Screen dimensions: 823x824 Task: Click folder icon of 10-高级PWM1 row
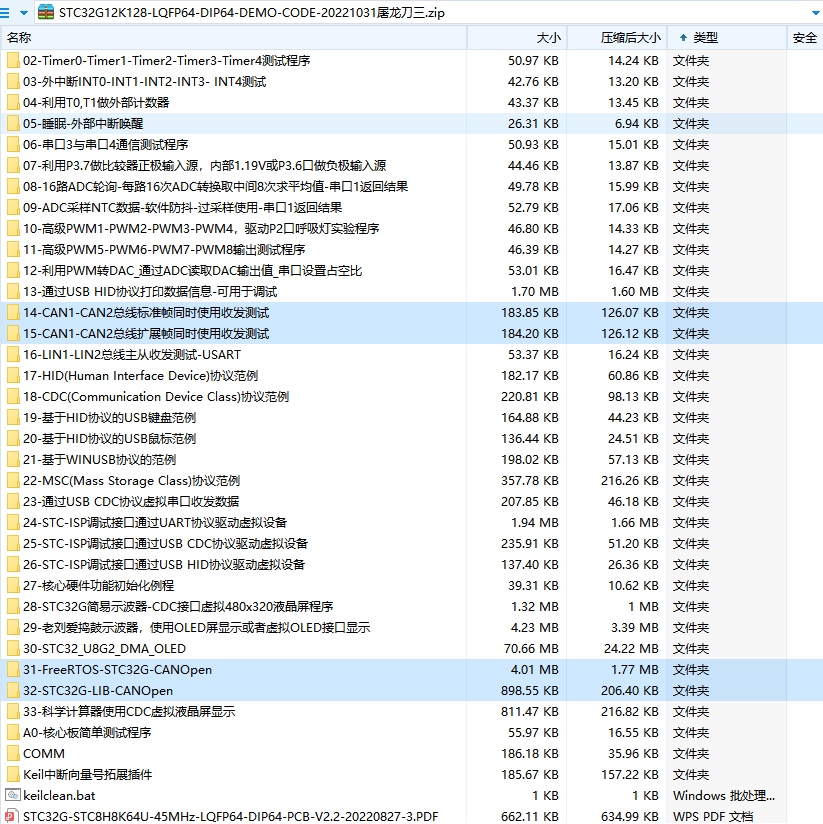point(13,229)
